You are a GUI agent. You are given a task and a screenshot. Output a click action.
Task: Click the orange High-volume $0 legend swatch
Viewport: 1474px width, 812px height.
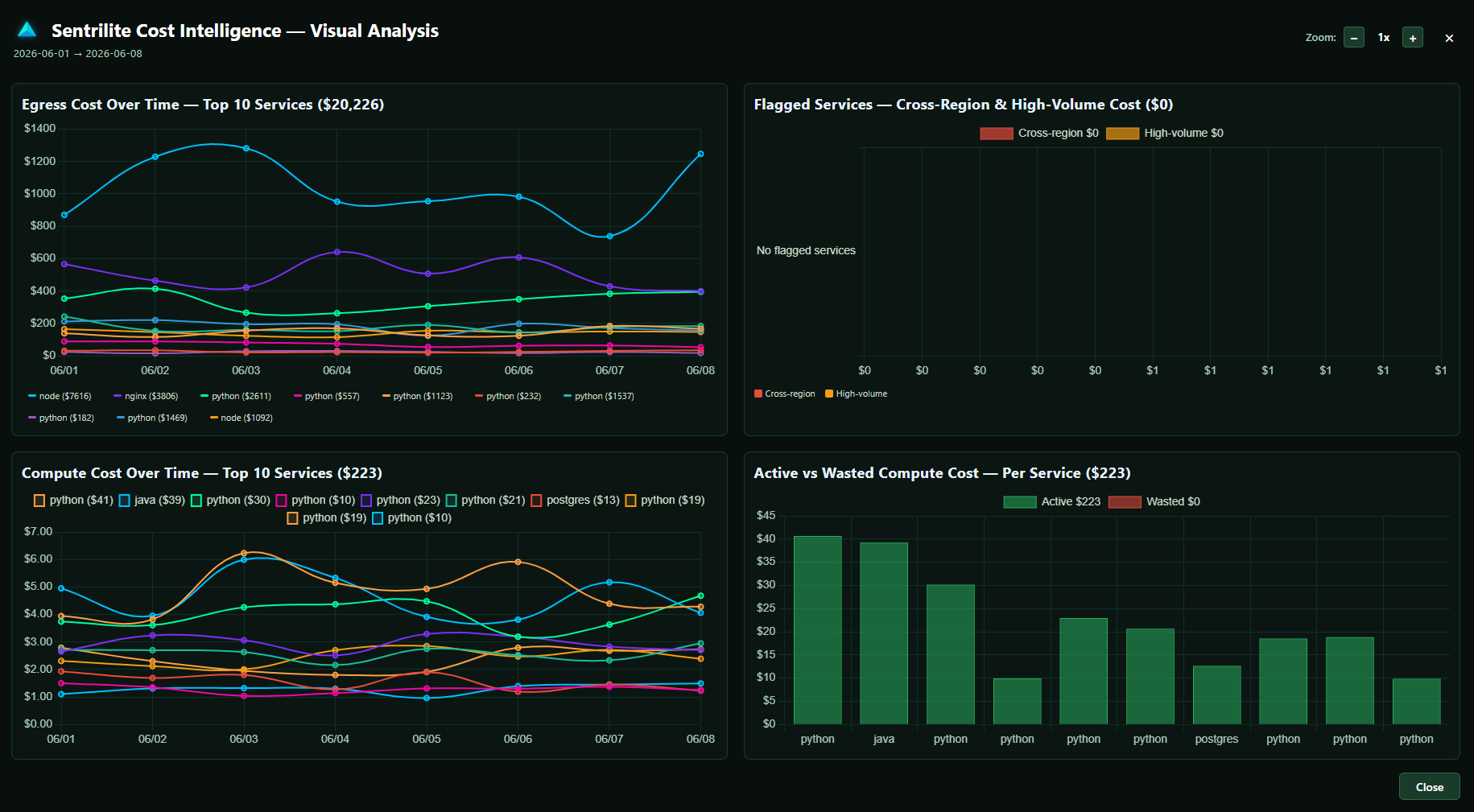[1122, 134]
